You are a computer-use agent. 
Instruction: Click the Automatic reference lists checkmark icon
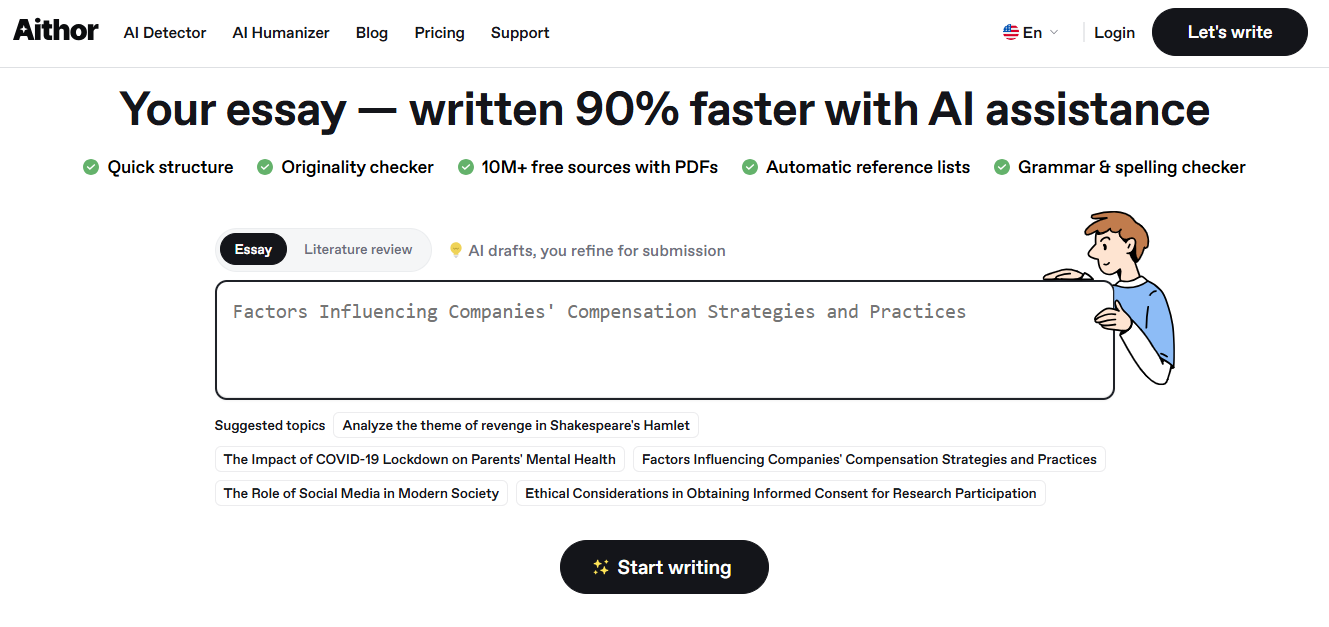tap(750, 167)
